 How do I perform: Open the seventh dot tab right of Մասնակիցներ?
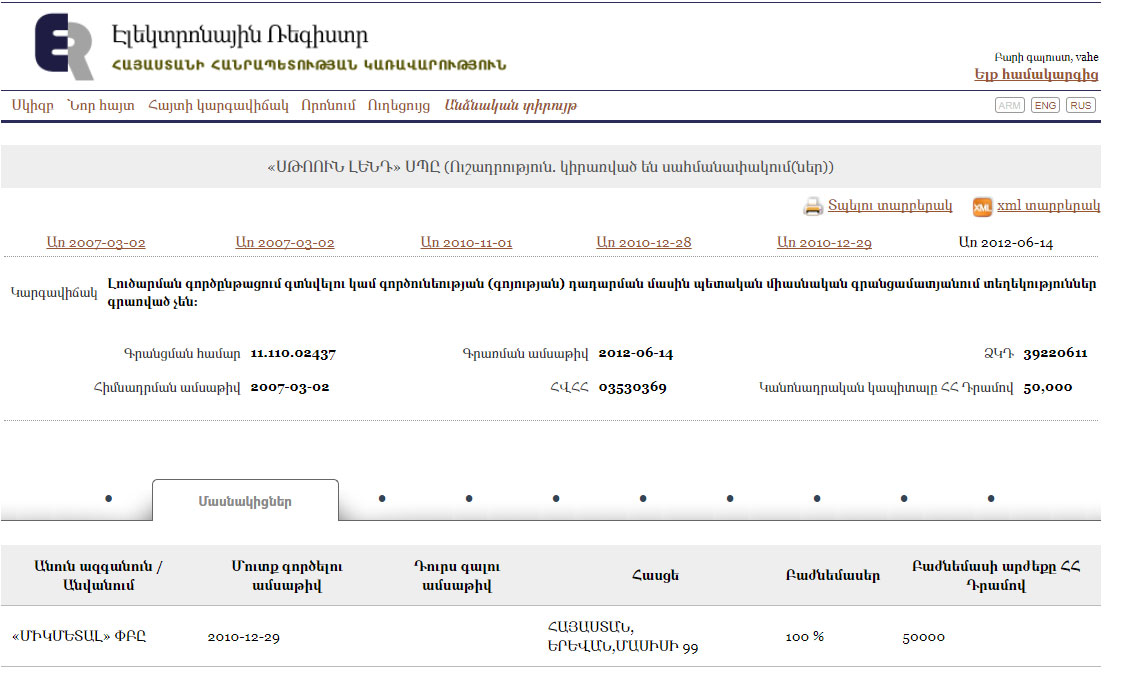pos(904,498)
